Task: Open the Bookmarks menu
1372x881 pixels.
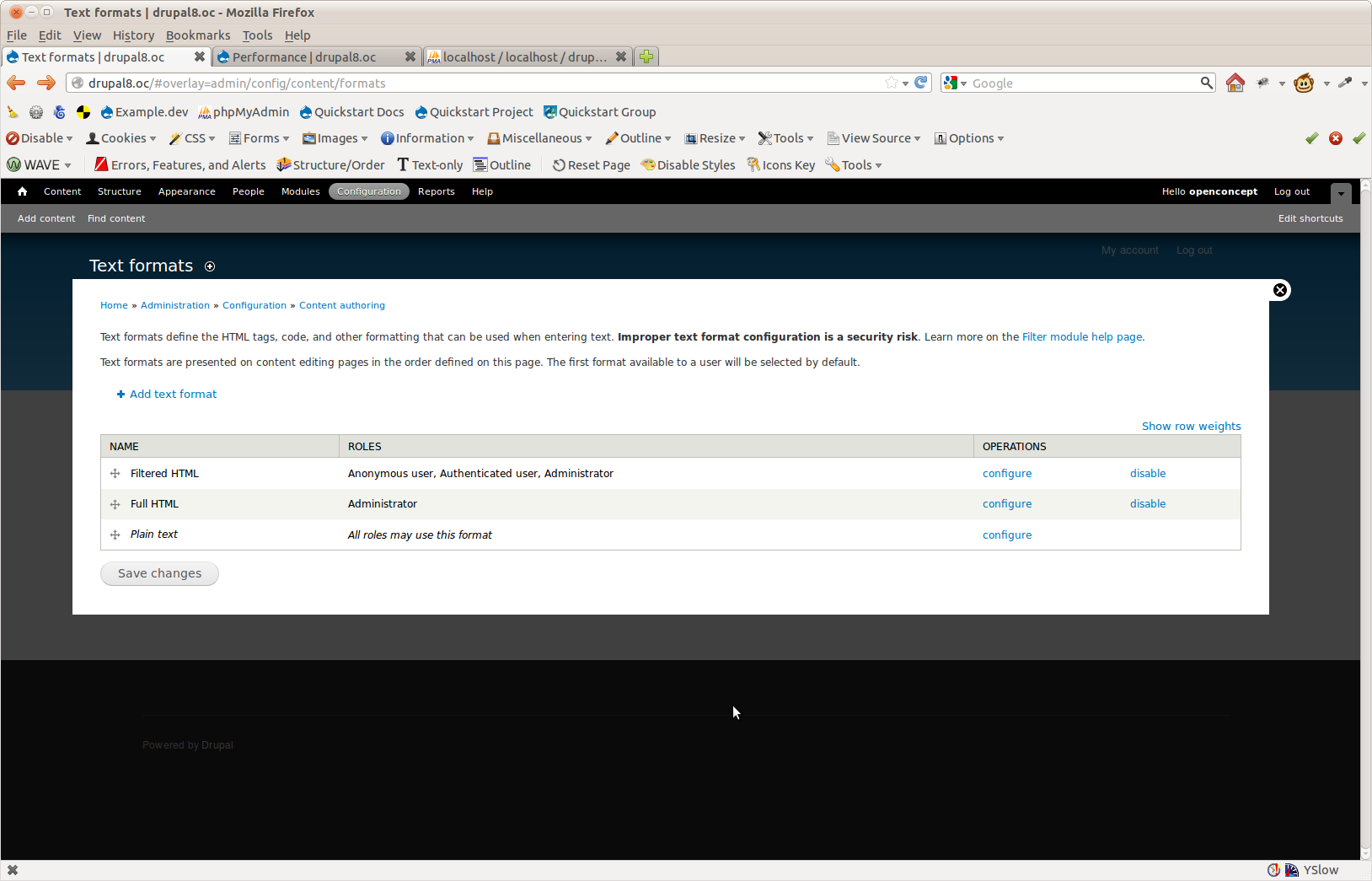Action: pos(198,35)
